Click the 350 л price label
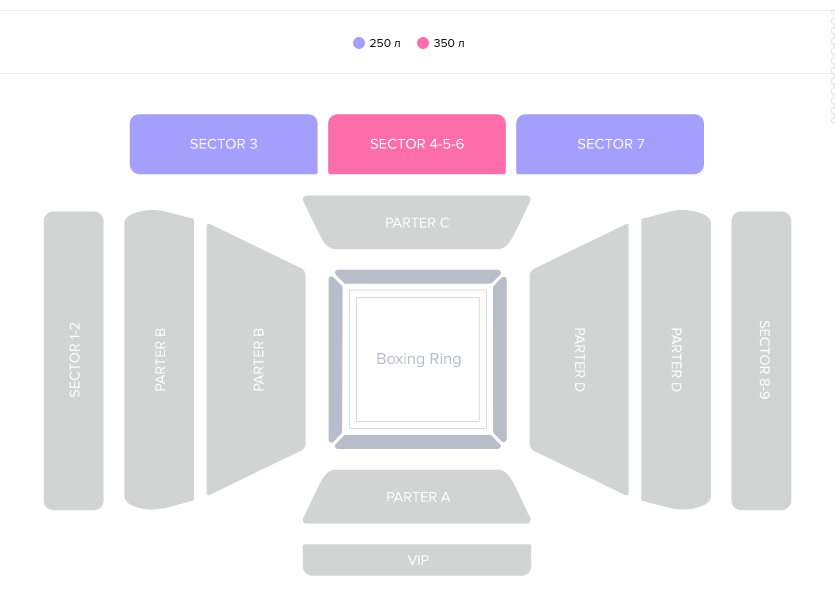Viewport: 835px width, 609px height. 449,43
